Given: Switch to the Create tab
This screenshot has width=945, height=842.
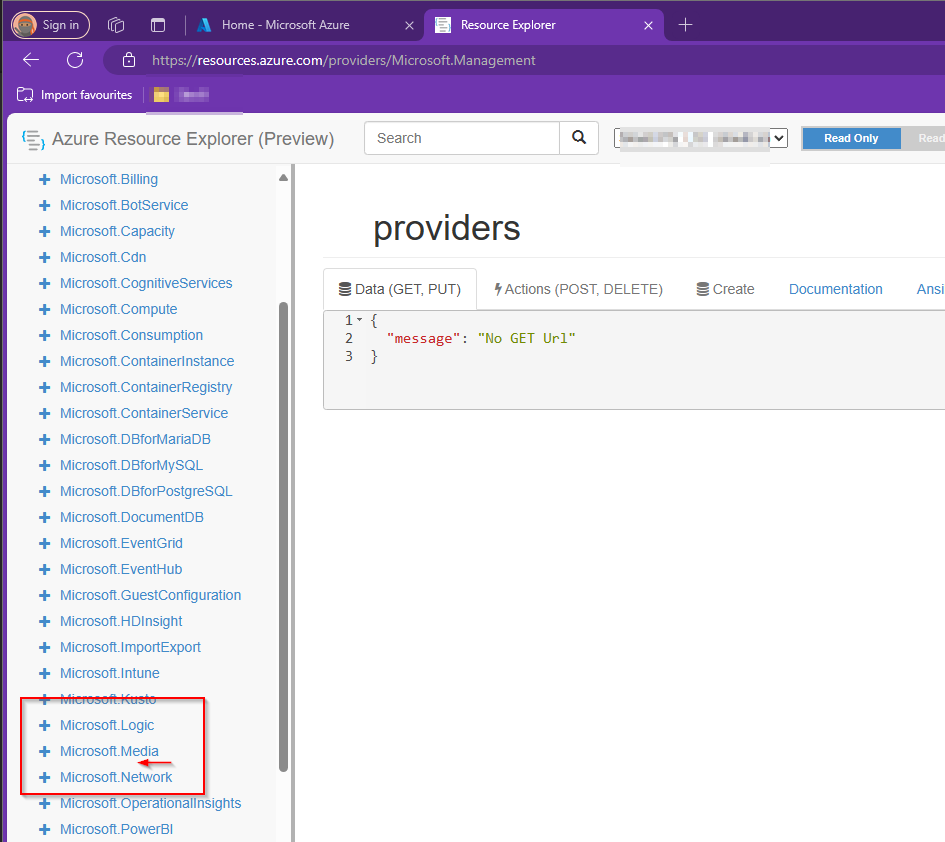Looking at the screenshot, I should point(726,289).
